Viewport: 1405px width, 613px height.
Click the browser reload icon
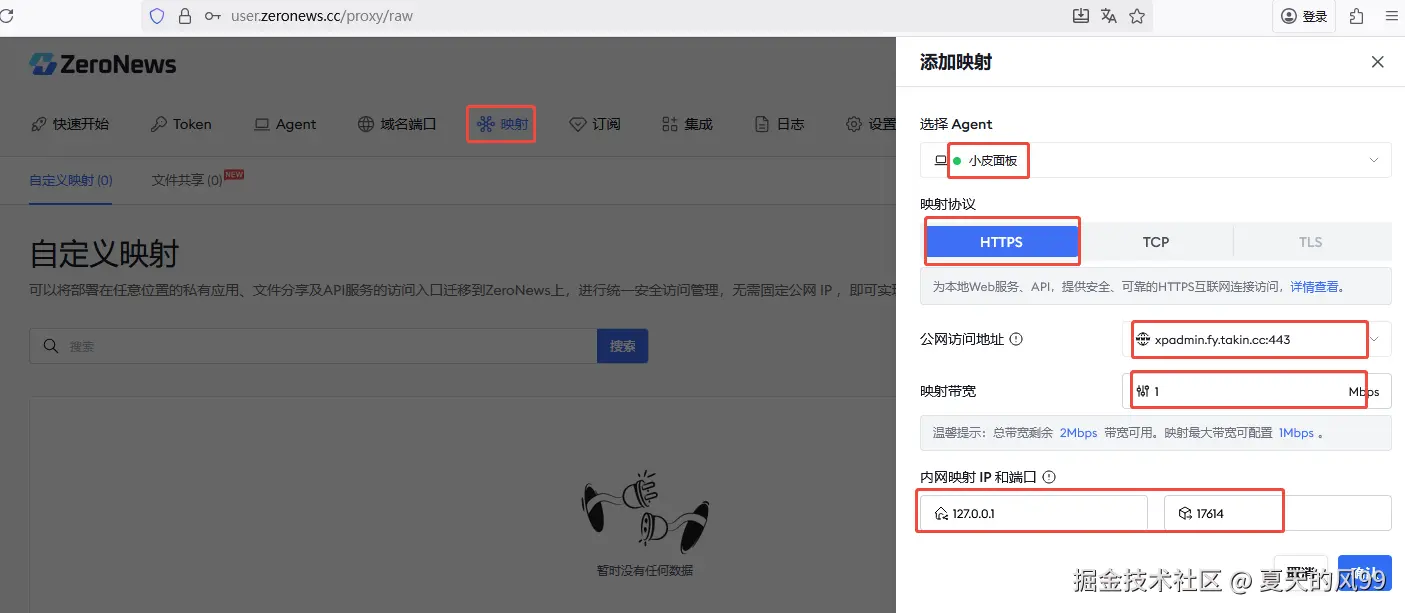(x=5, y=16)
